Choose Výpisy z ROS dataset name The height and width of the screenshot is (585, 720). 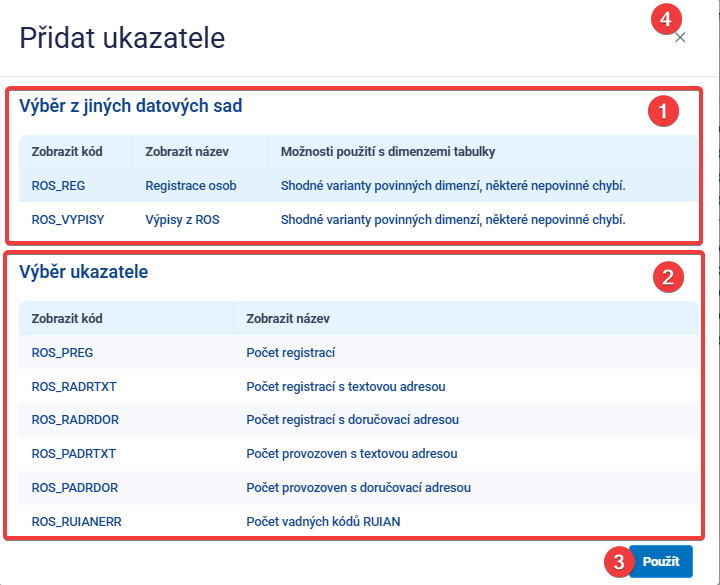182,219
